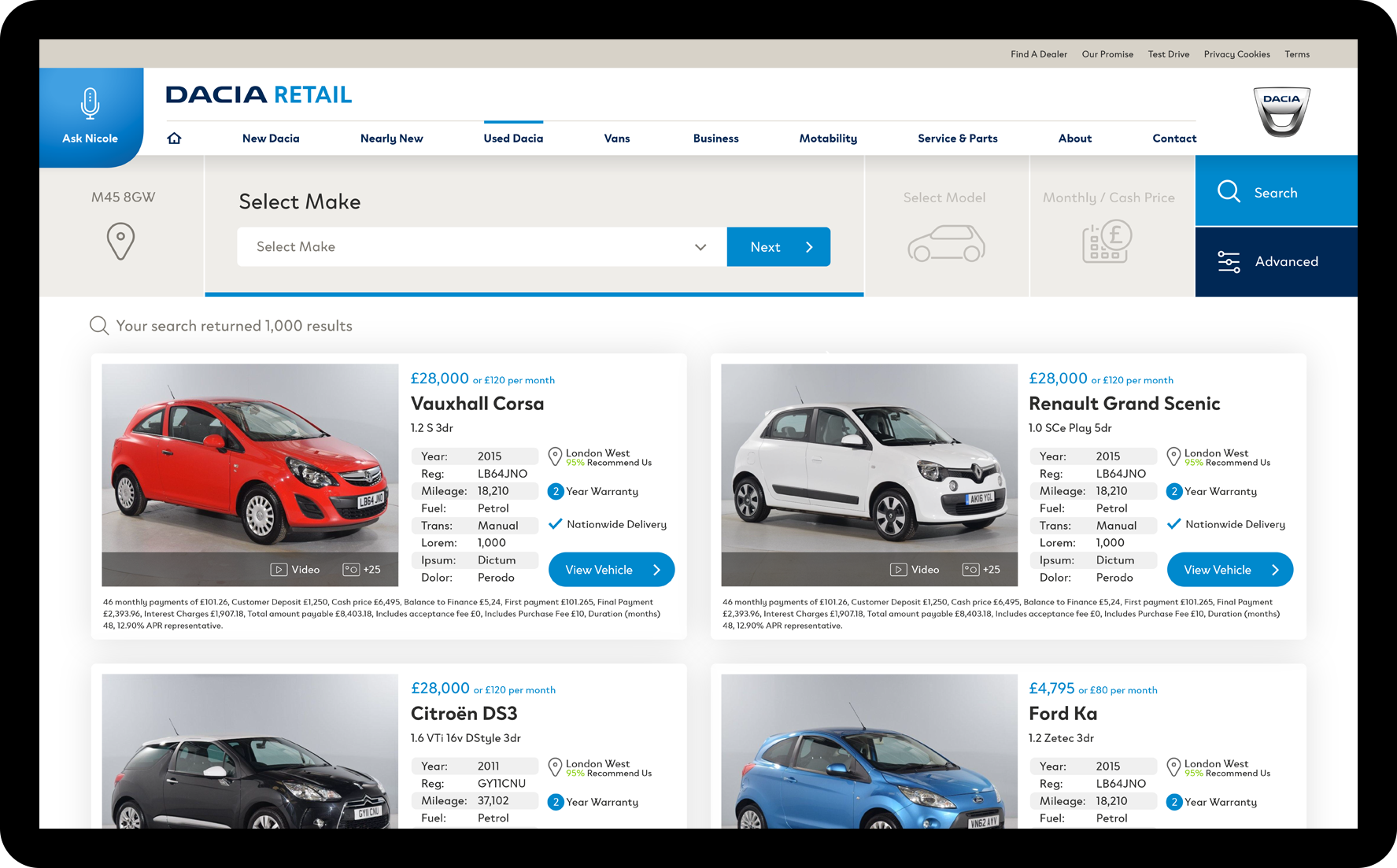Click the Select Model car icon

(x=945, y=243)
